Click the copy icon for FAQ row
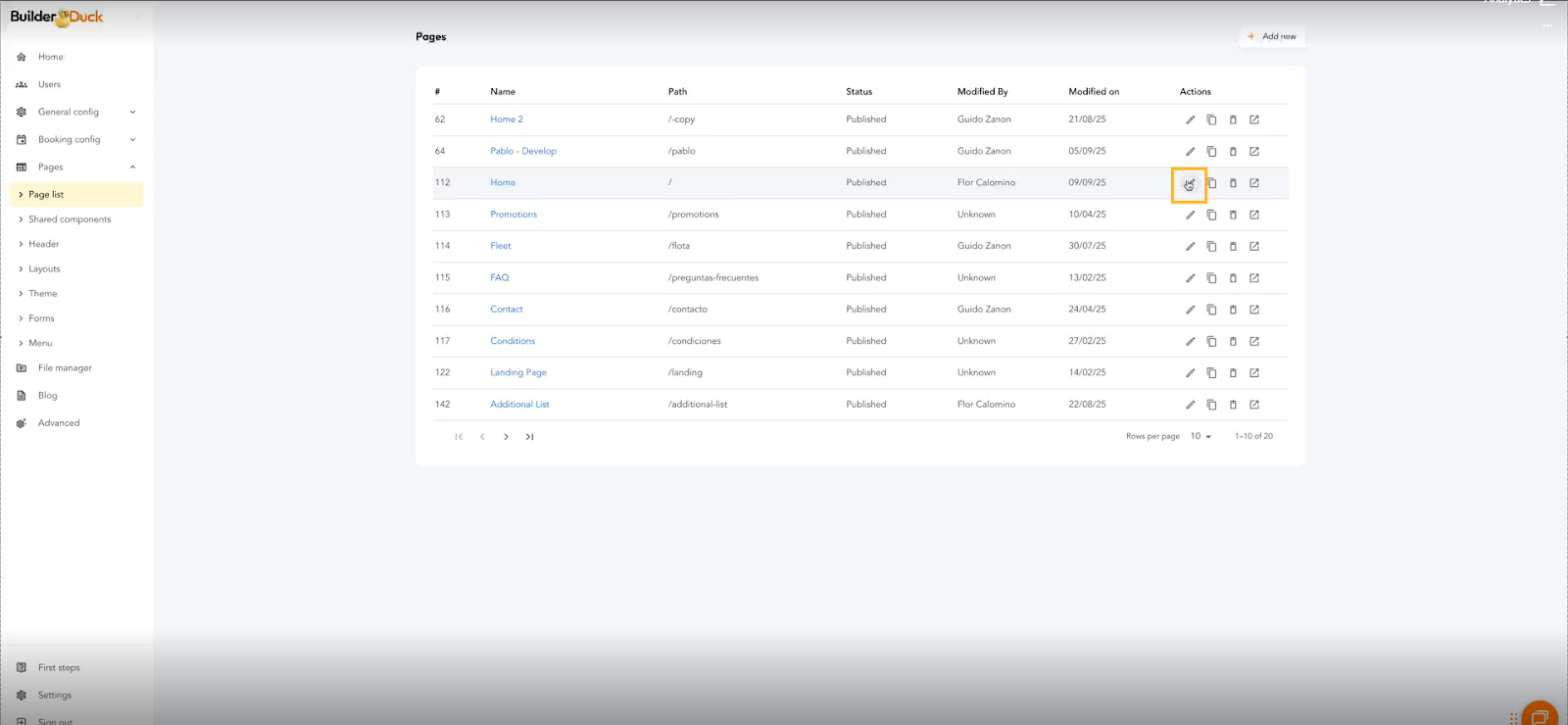Image resolution: width=1568 pixels, height=725 pixels. click(x=1211, y=278)
